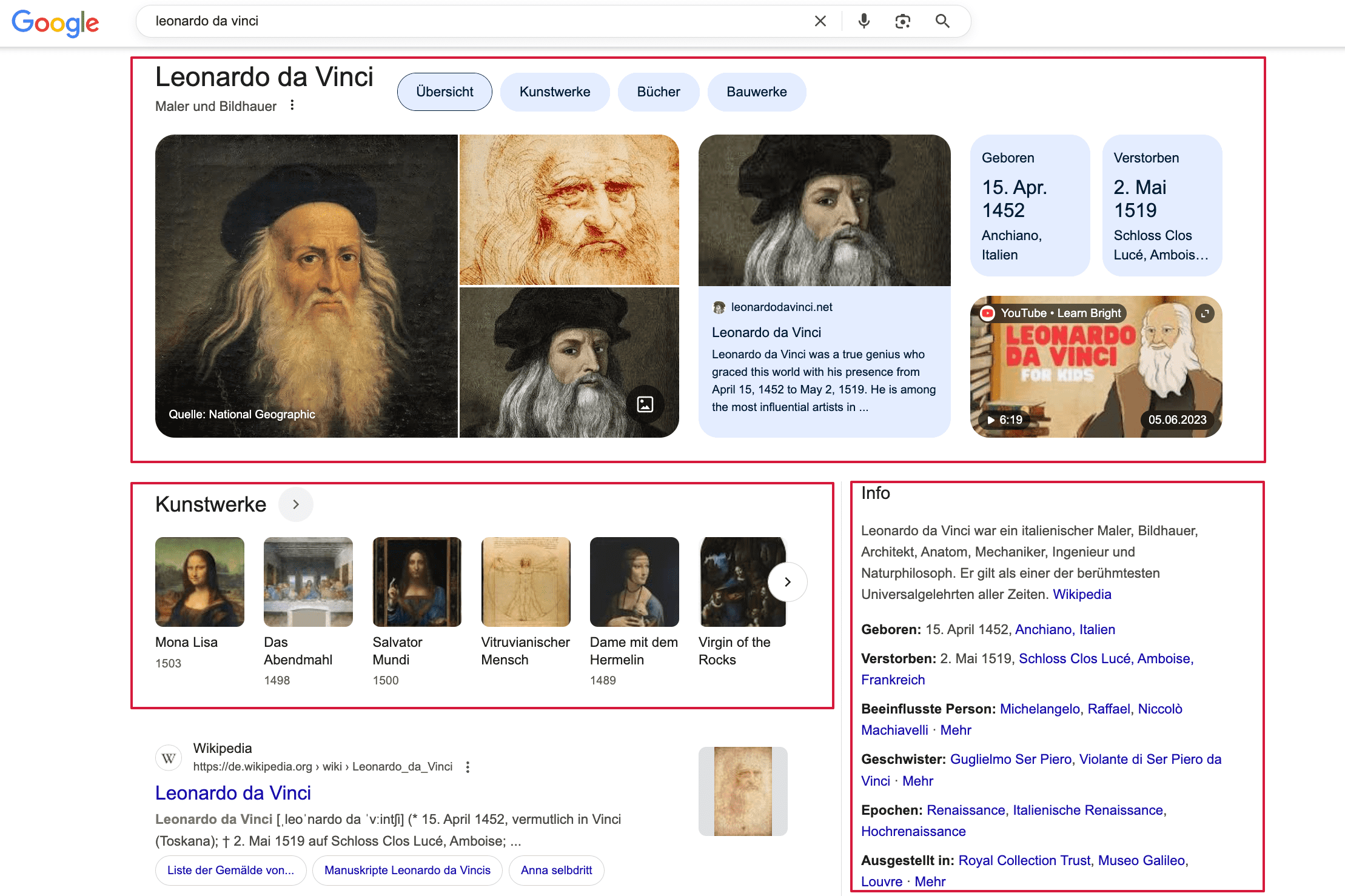Click the Frankreich link

tap(893, 680)
